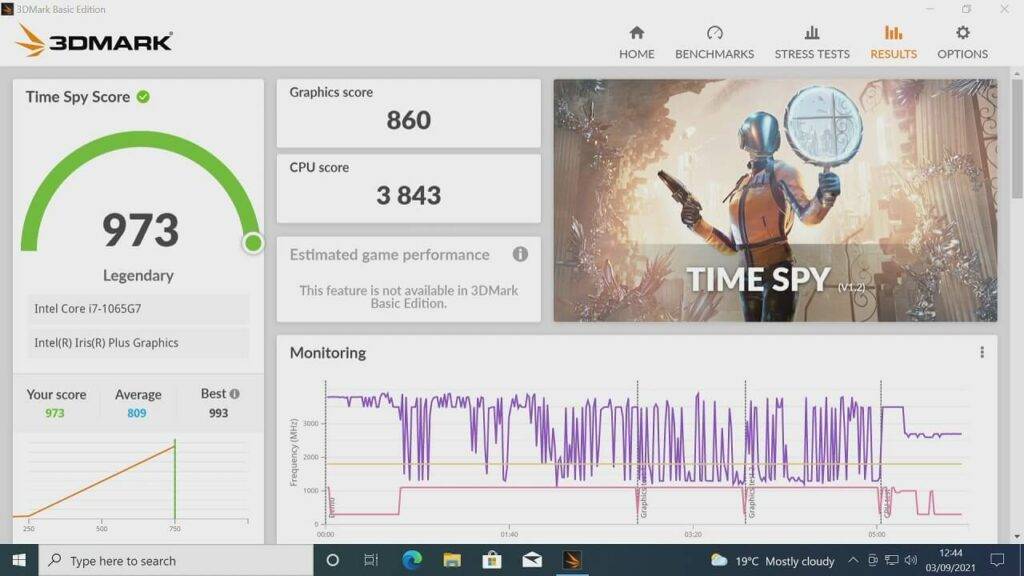This screenshot has height=576, width=1024.
Task: Open OPTIONS gear tab
Action: coord(962,42)
